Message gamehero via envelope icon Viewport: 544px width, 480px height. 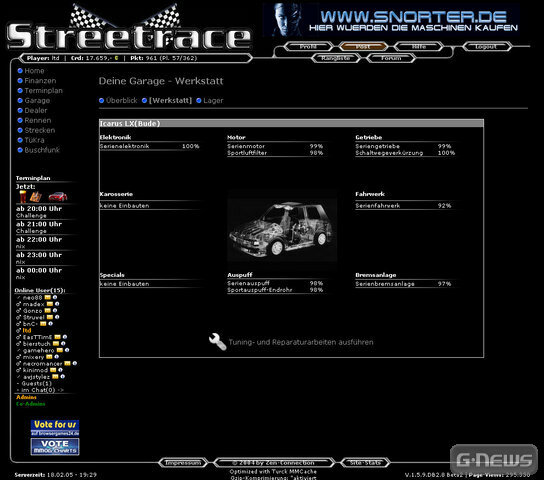[x=60, y=350]
